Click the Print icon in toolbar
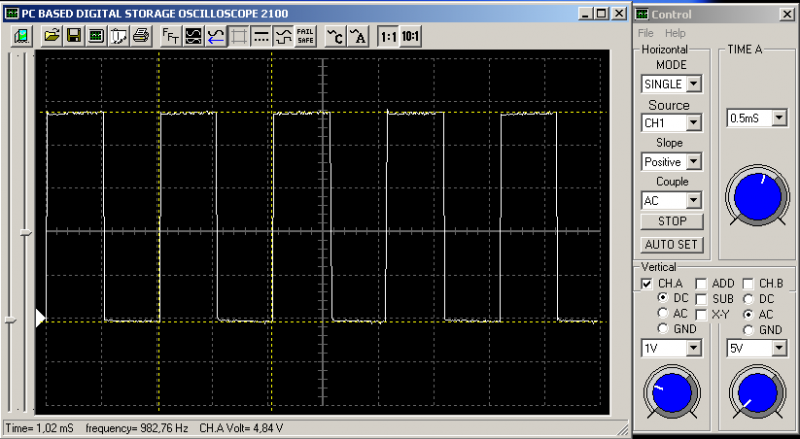800x439 pixels. [140, 36]
